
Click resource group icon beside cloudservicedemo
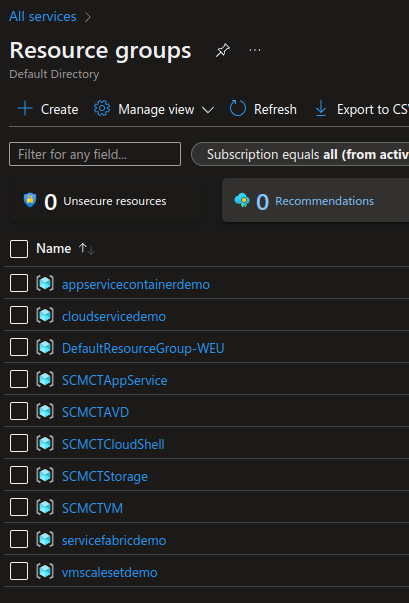45,316
